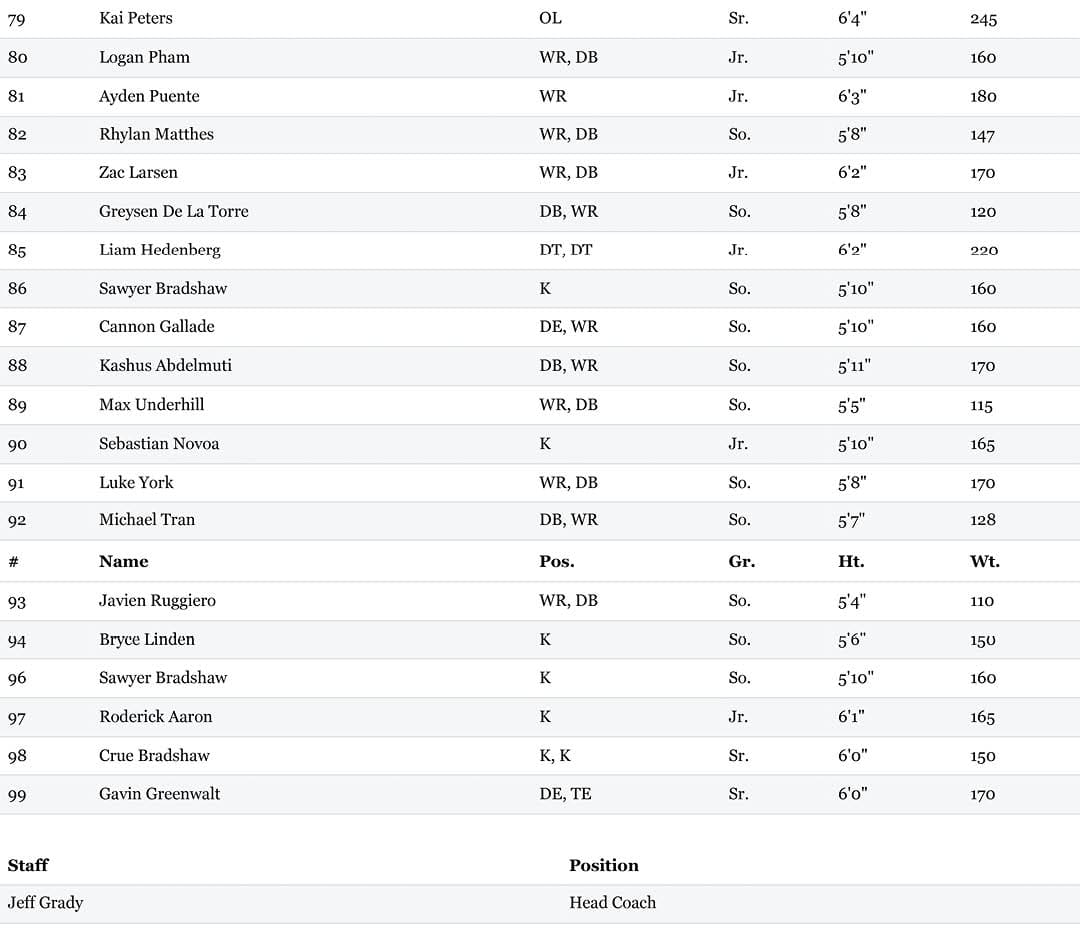Click Gavin Greenwalt's name
This screenshot has height=933, width=1080.
tap(159, 794)
